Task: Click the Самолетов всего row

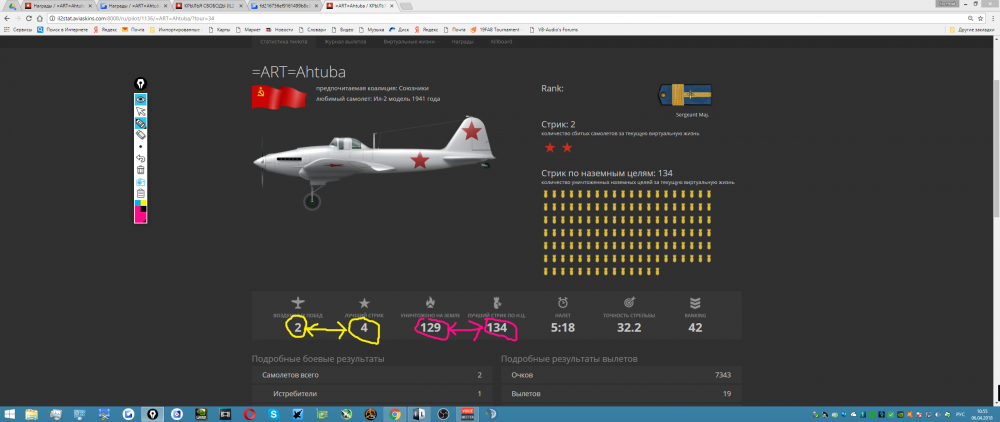Action: (372, 375)
